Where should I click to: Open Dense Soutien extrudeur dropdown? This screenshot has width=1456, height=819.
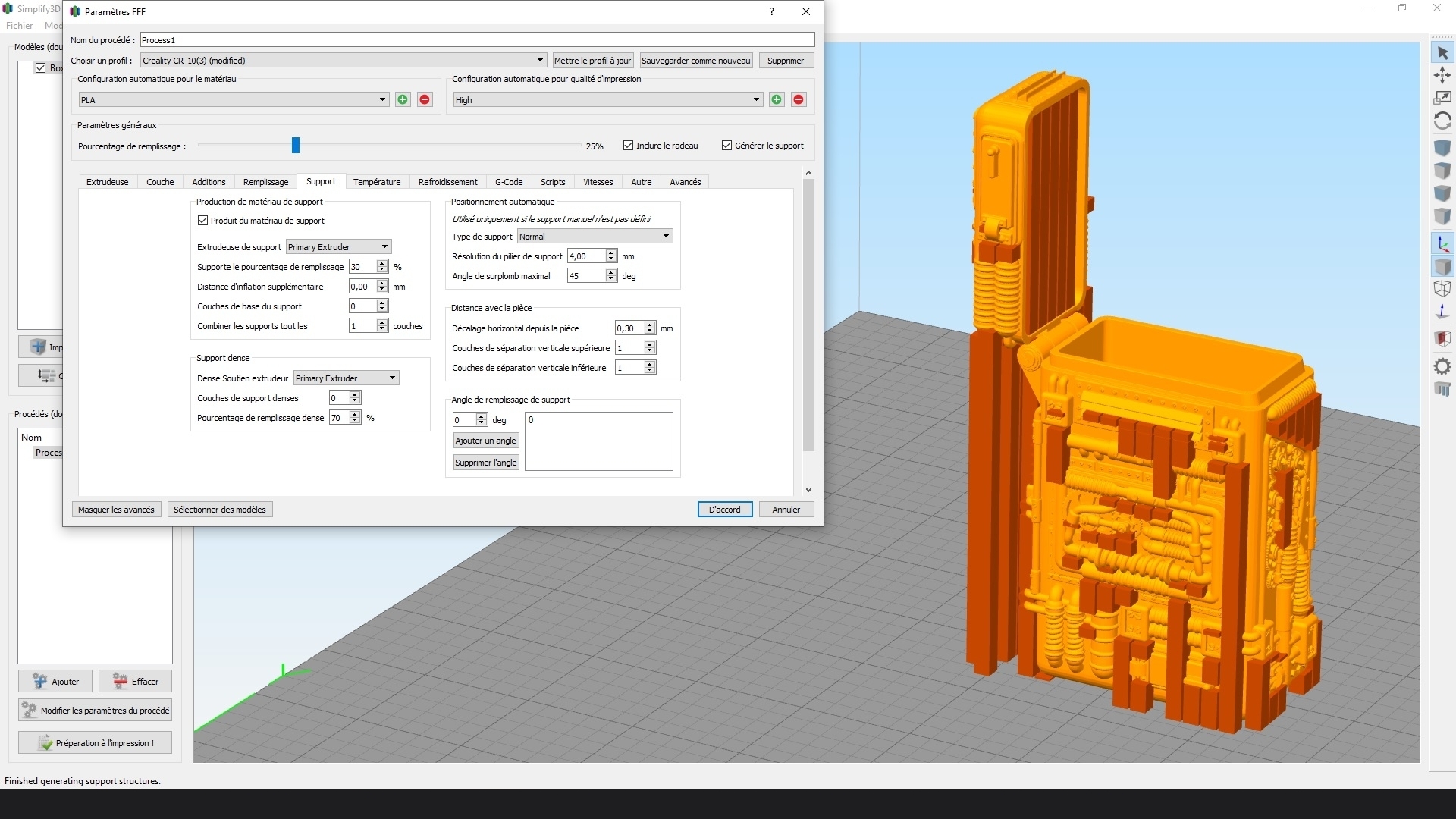click(x=347, y=378)
